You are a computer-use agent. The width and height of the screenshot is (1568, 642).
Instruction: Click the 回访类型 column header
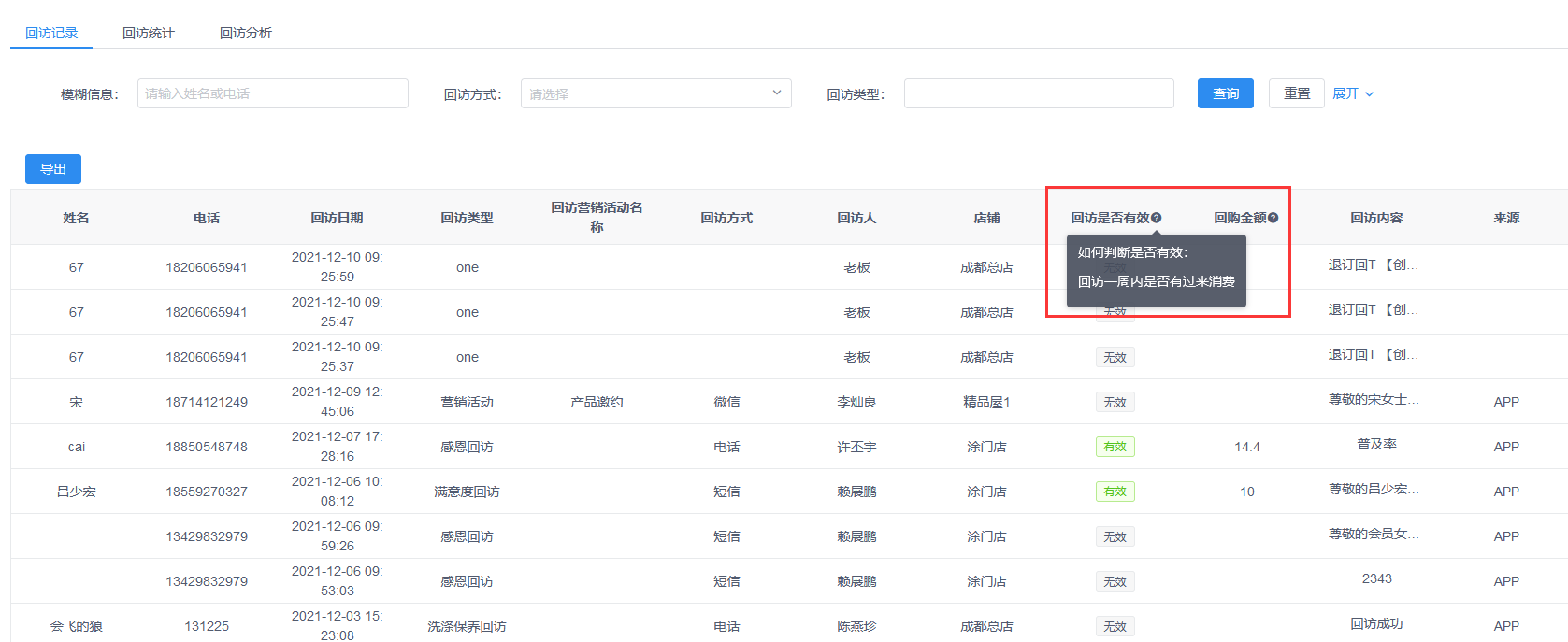(x=468, y=218)
